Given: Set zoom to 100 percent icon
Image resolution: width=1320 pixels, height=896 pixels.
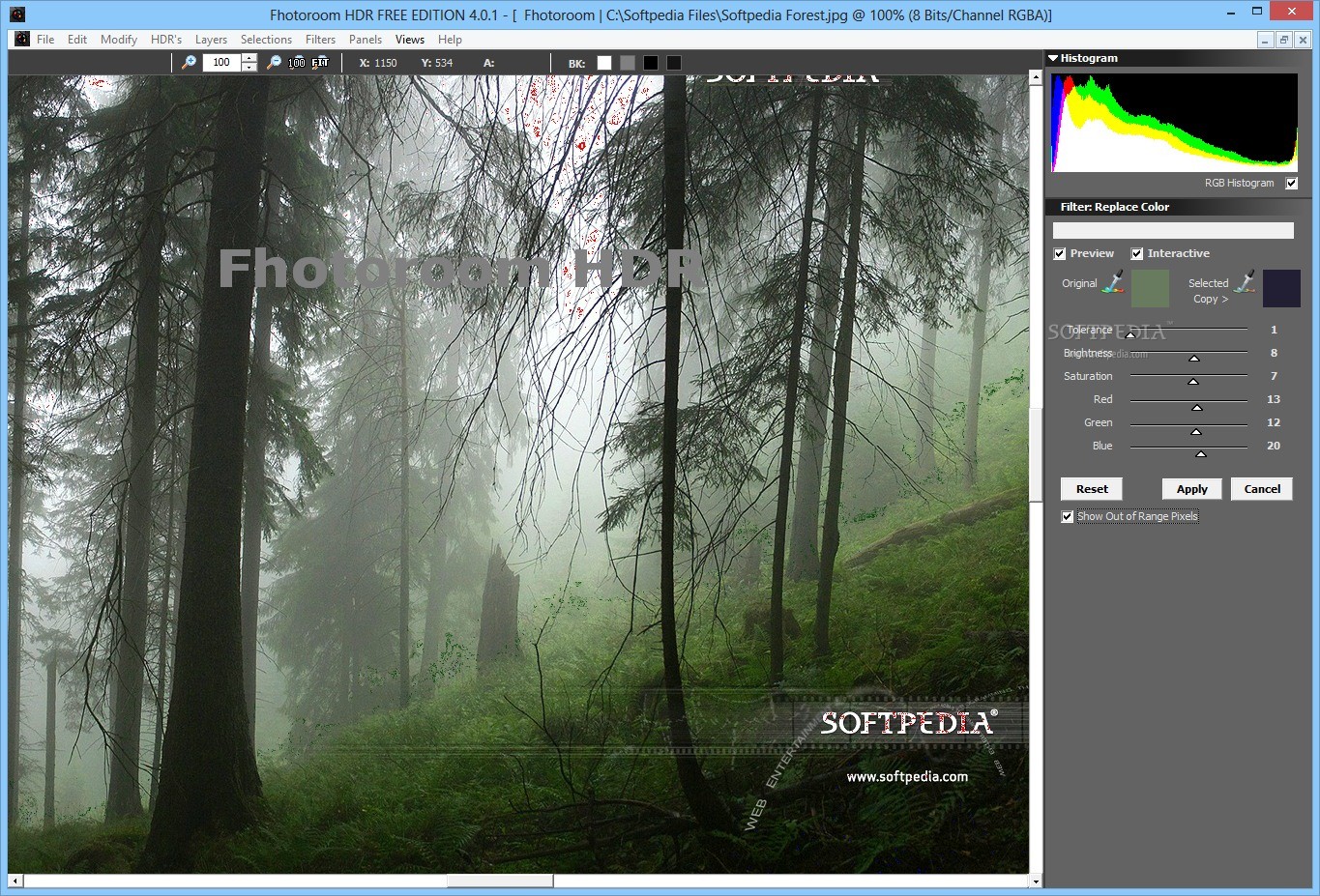Looking at the screenshot, I should pos(297,62).
